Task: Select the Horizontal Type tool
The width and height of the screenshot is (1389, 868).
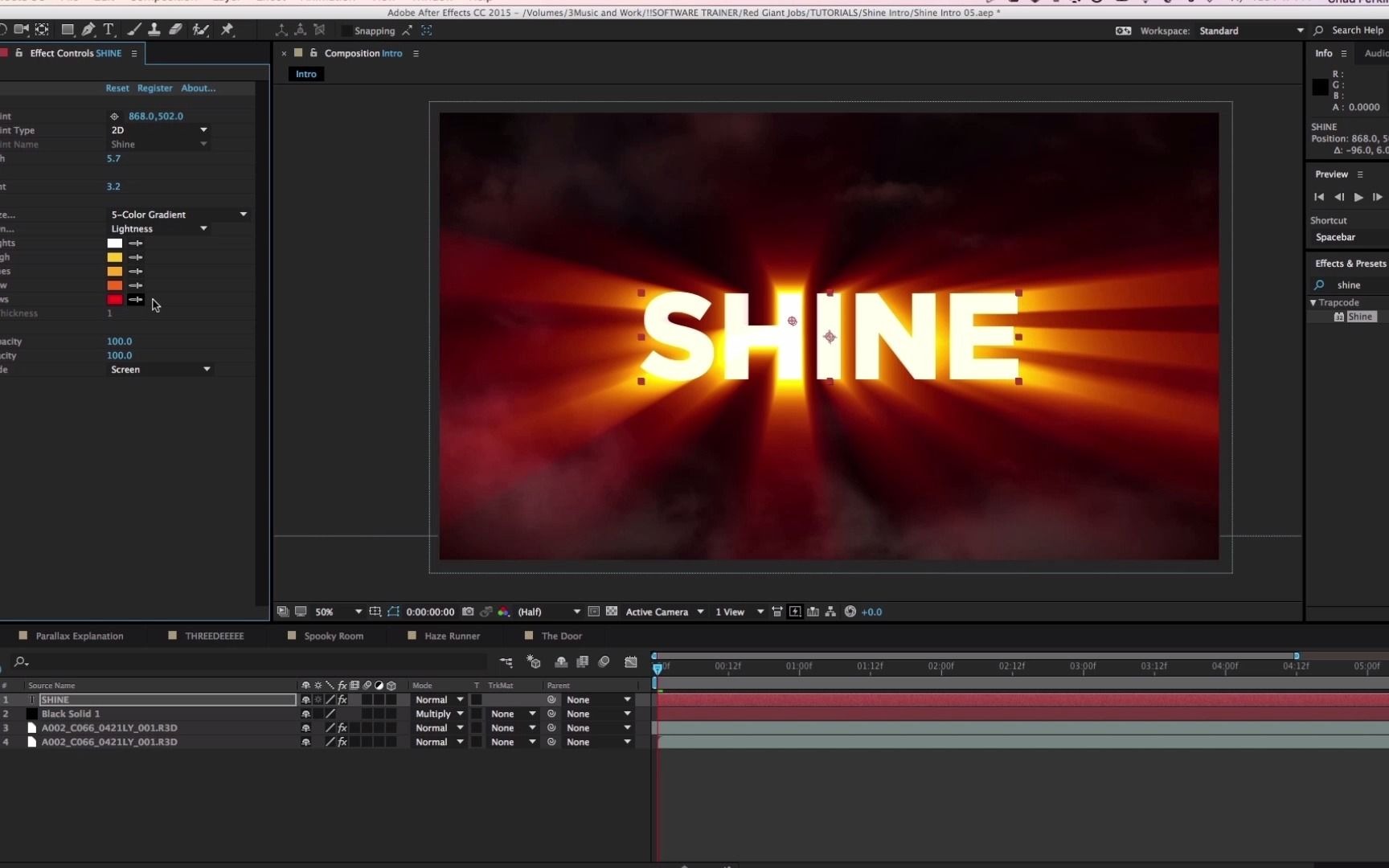Action: click(109, 30)
